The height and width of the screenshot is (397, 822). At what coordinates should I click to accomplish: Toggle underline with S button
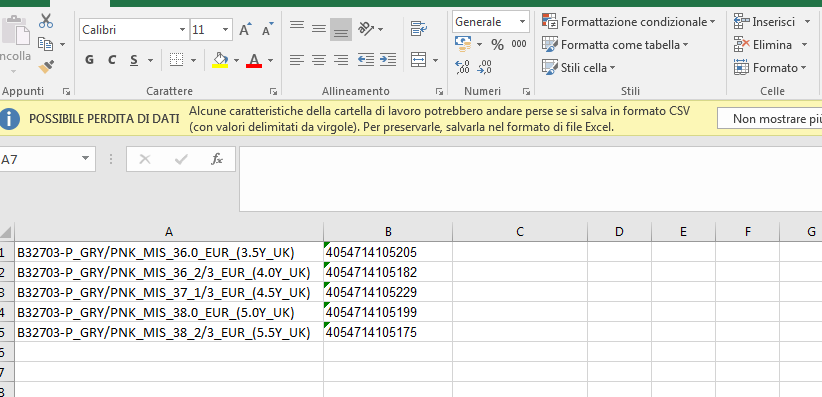point(134,60)
